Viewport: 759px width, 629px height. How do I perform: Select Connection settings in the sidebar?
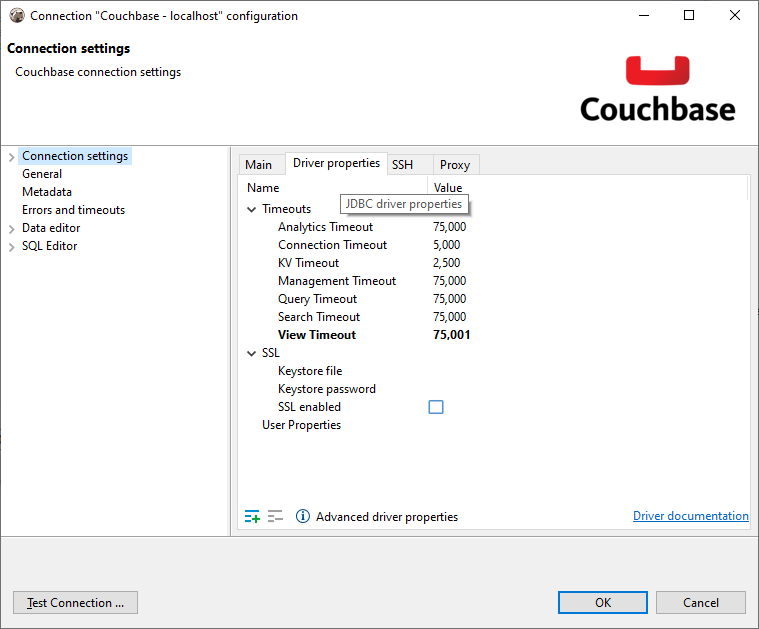(x=75, y=156)
